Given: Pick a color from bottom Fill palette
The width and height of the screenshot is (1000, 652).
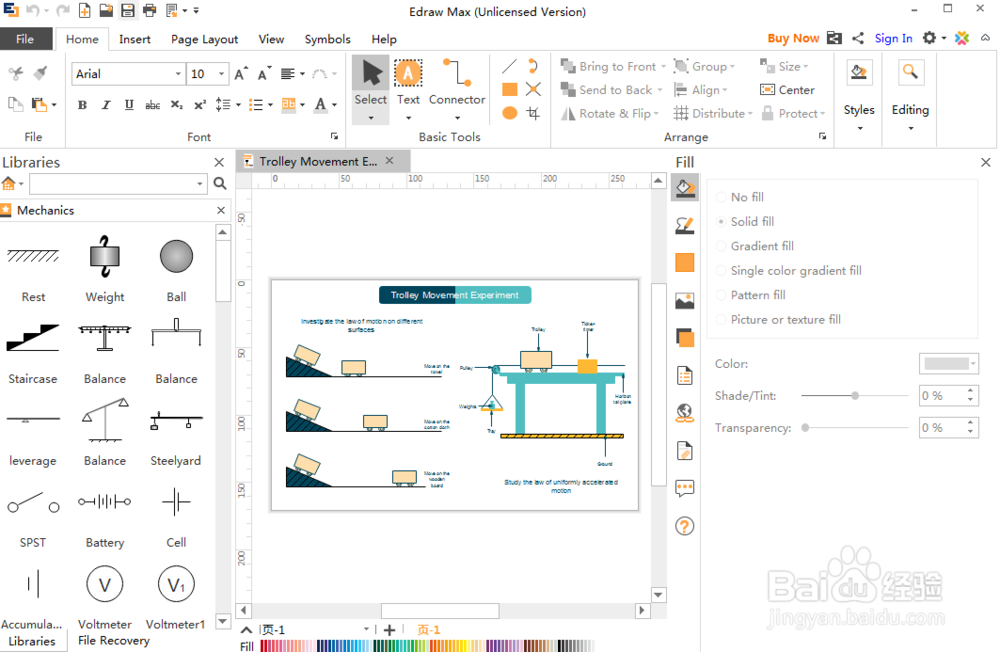Looking at the screenshot, I should click(x=427, y=646).
